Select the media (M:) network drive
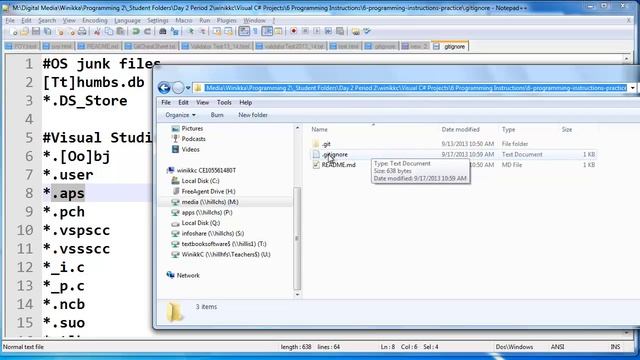This screenshot has height=360, width=640. [x=210, y=202]
